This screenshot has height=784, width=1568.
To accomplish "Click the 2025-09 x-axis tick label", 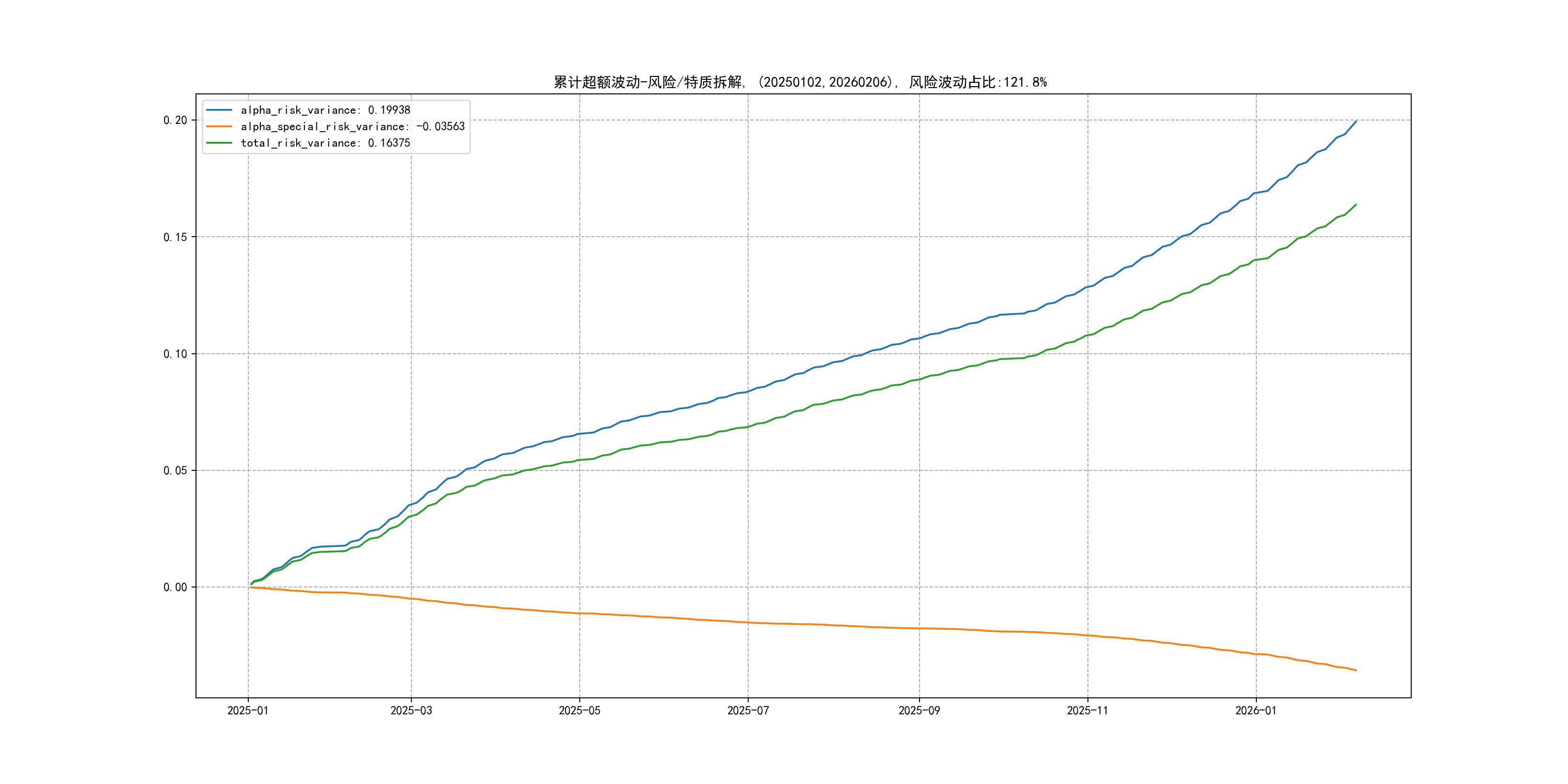I will pyautogui.click(x=919, y=710).
